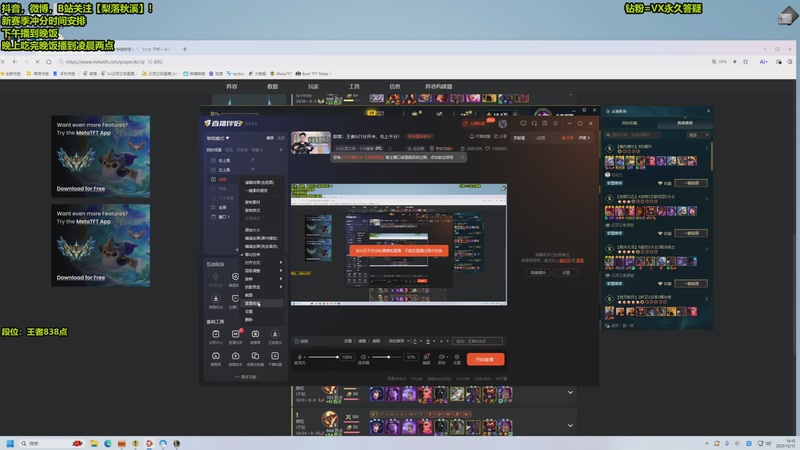Switch streaming layout to 横屏
Viewport: 800px width, 450px height.
point(270,138)
